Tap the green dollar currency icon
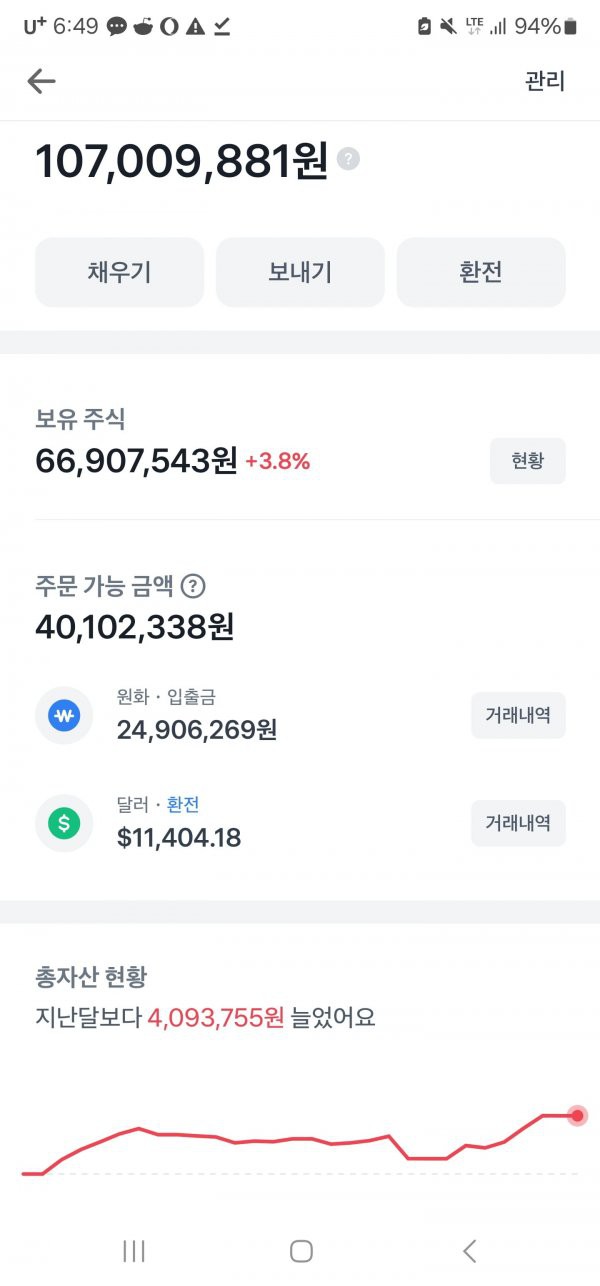Viewport: 600px width, 1286px height. pos(64,824)
